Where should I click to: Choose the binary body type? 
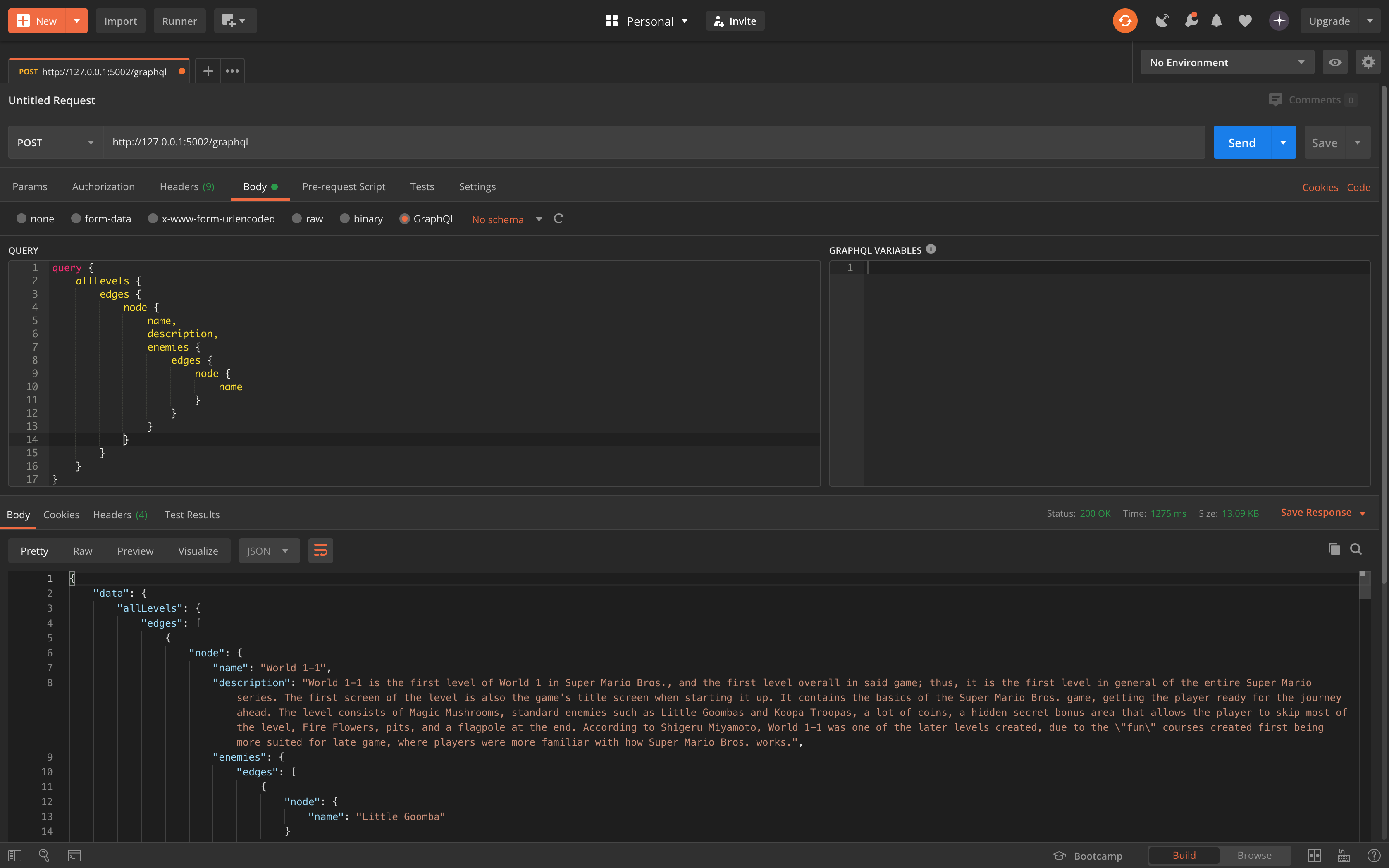point(344,219)
